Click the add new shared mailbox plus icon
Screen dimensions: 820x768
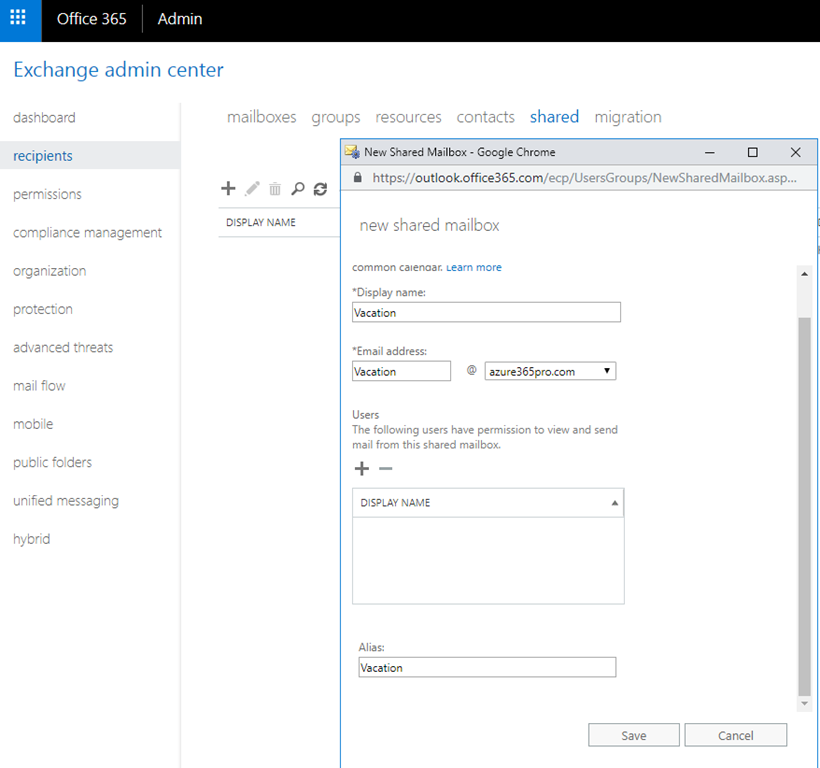[x=229, y=188]
